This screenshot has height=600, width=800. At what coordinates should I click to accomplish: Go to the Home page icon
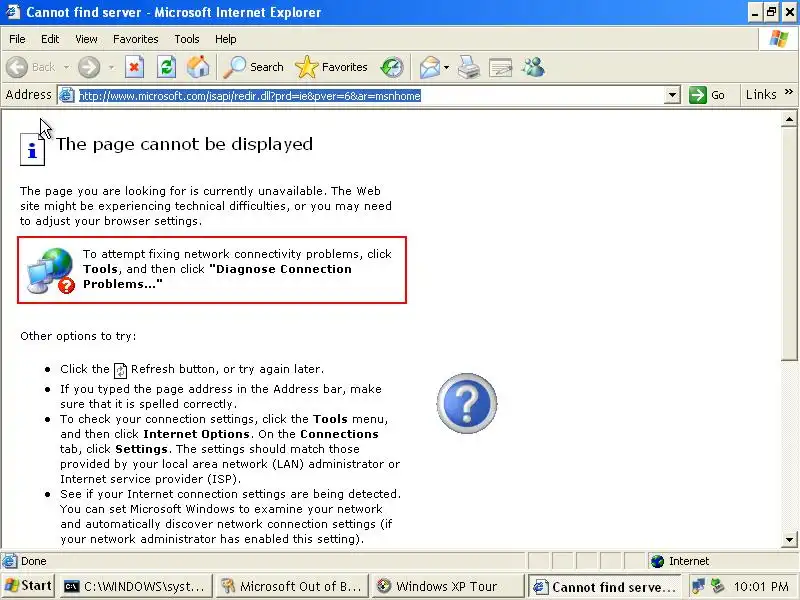[x=198, y=67]
